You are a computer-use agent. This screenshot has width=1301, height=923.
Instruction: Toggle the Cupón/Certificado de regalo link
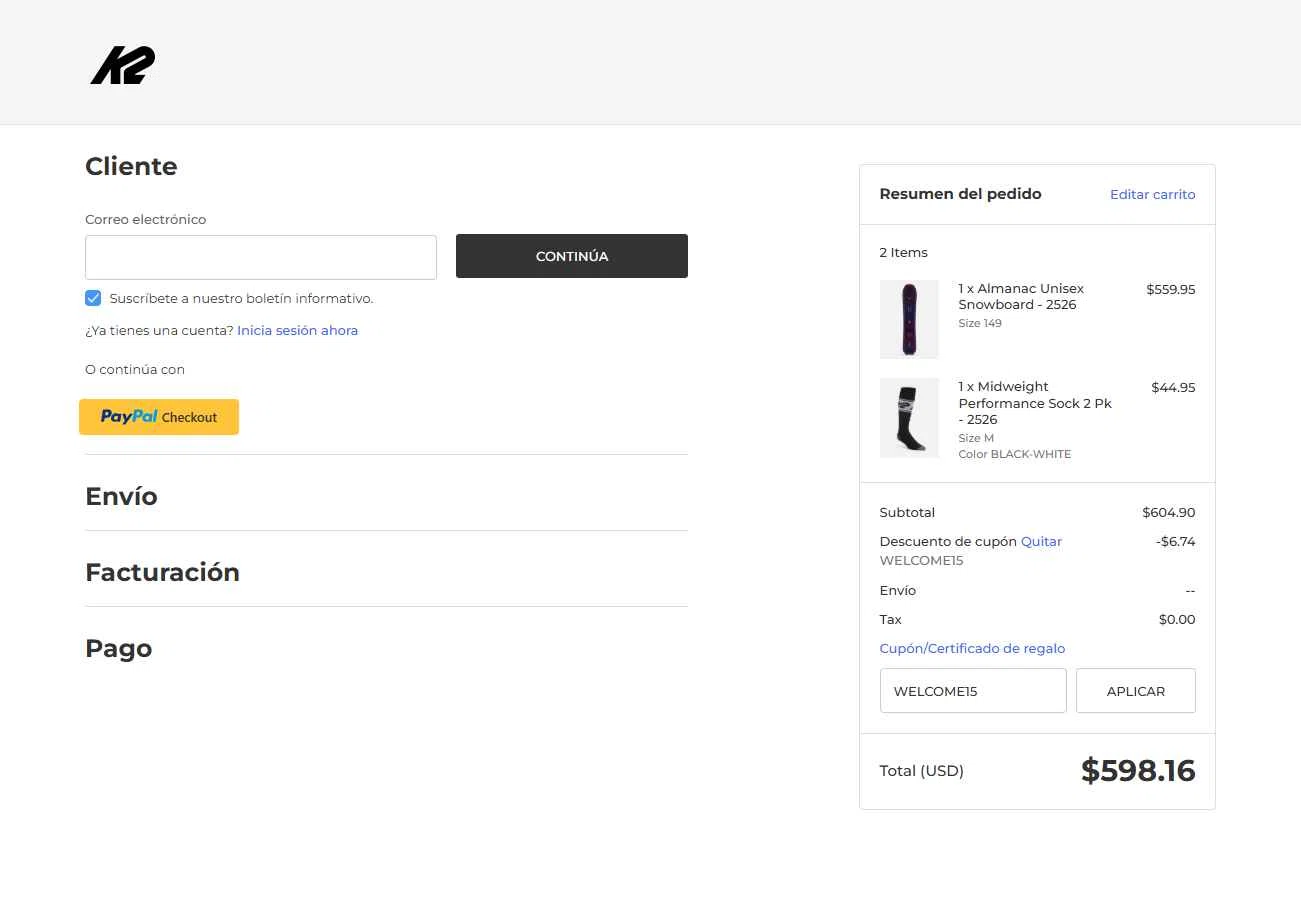(x=972, y=648)
